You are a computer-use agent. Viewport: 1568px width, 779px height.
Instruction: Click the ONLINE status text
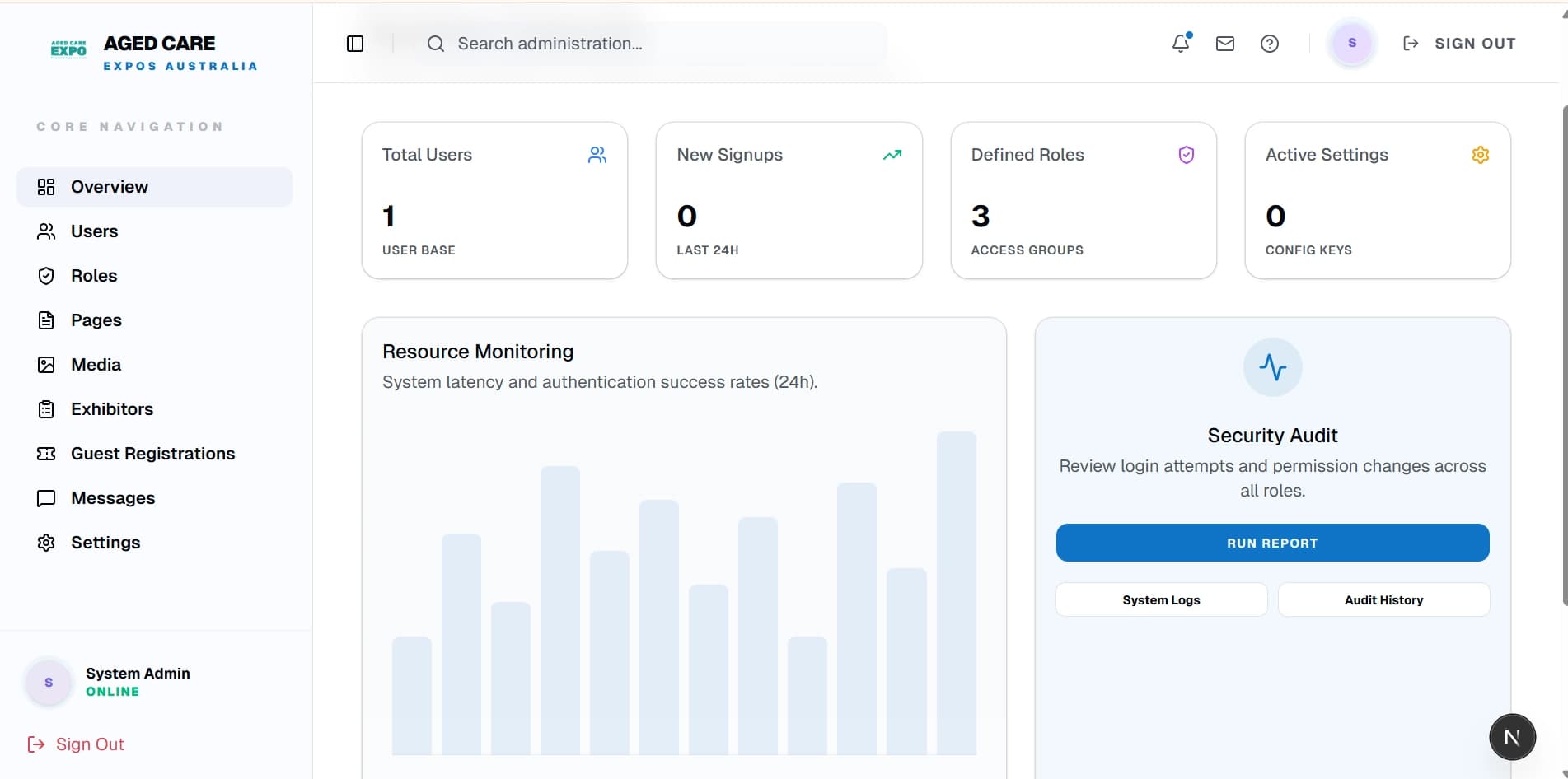tap(113, 692)
